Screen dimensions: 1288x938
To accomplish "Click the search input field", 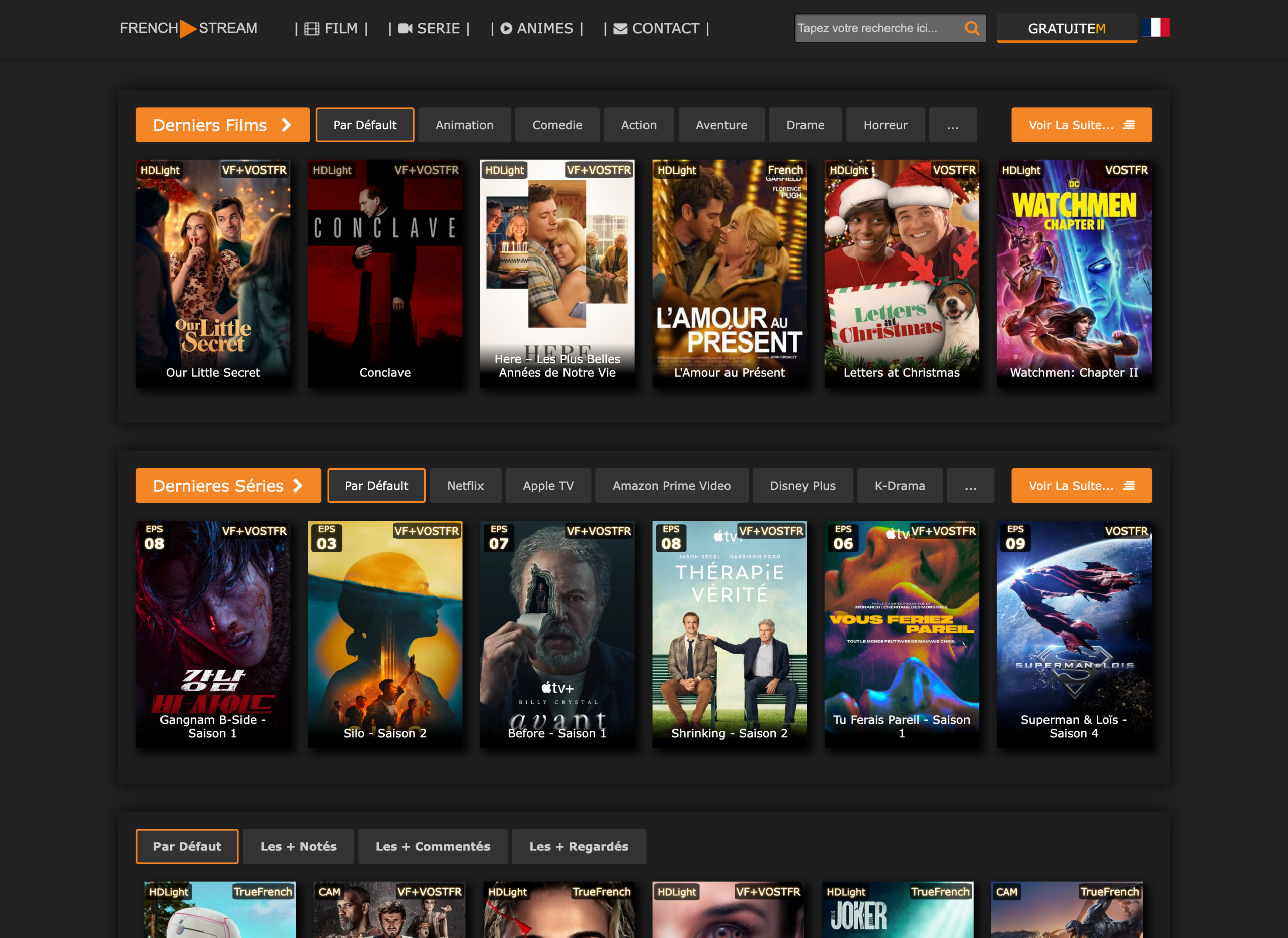I will click(877, 28).
